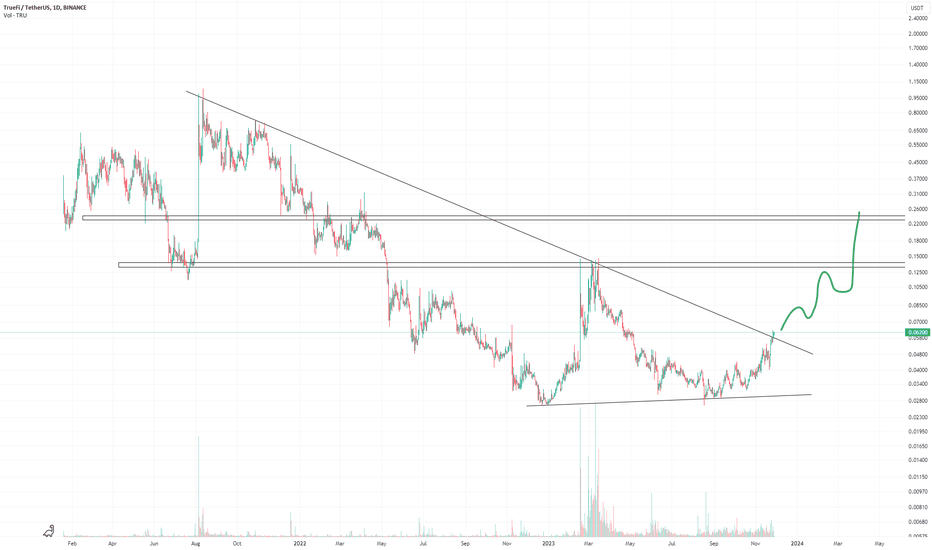The height and width of the screenshot is (550, 932).
Task: Click the TradingView logo in the bottom-left corner
Action: pyautogui.click(x=49, y=529)
